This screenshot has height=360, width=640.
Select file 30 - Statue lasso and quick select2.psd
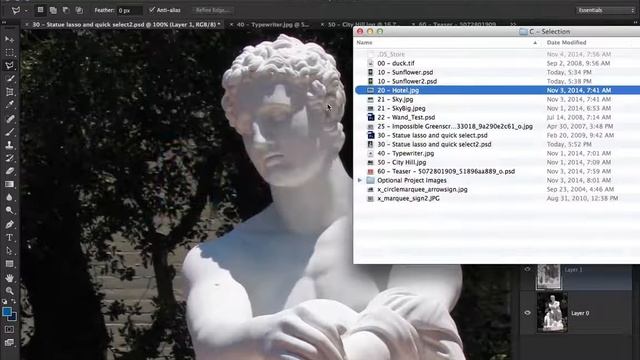[434, 144]
